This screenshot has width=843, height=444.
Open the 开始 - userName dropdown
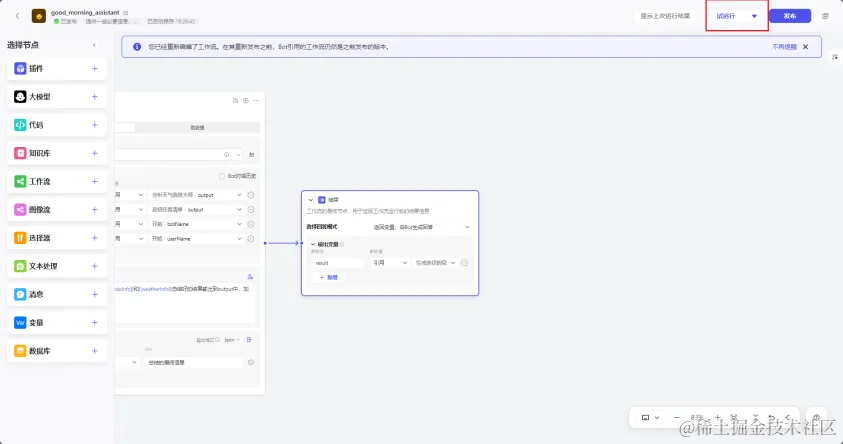(197, 239)
